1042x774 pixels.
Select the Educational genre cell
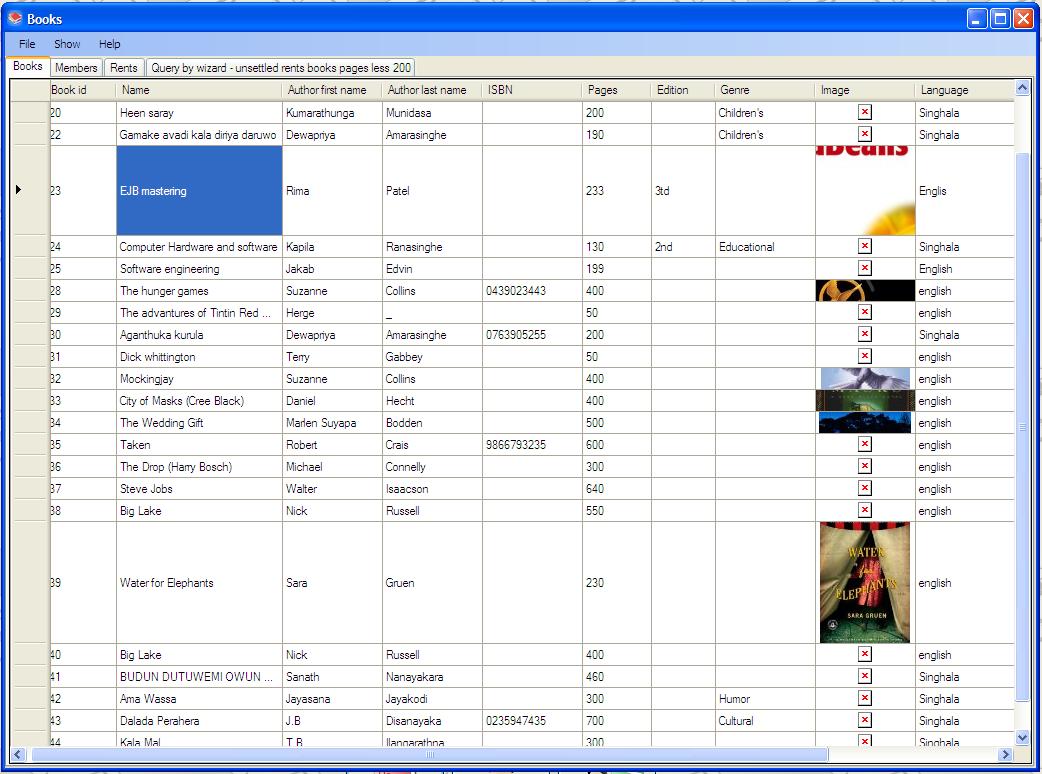[766, 246]
